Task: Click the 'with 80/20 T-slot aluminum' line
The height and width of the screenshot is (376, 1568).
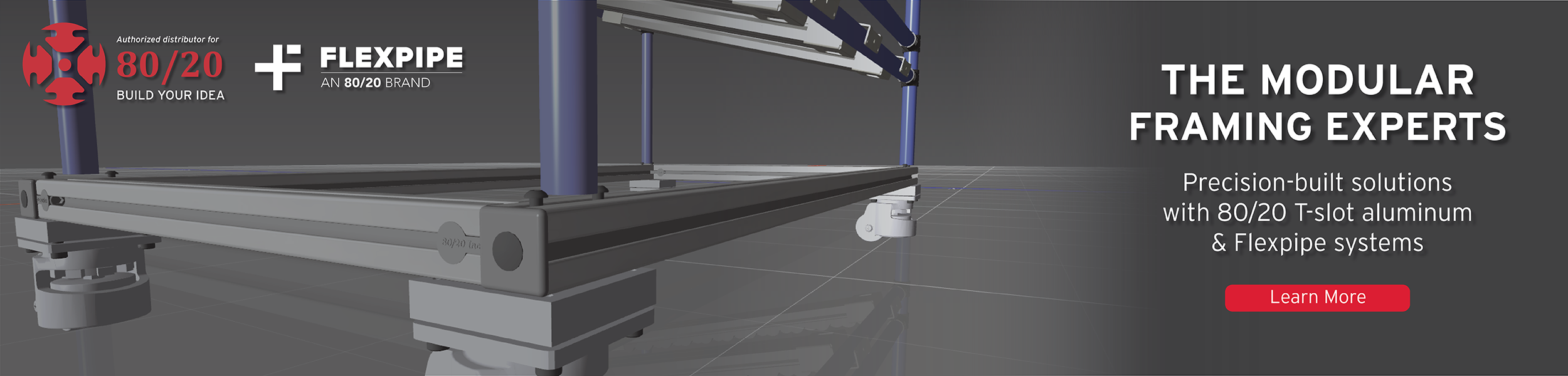Action: 1317,212
